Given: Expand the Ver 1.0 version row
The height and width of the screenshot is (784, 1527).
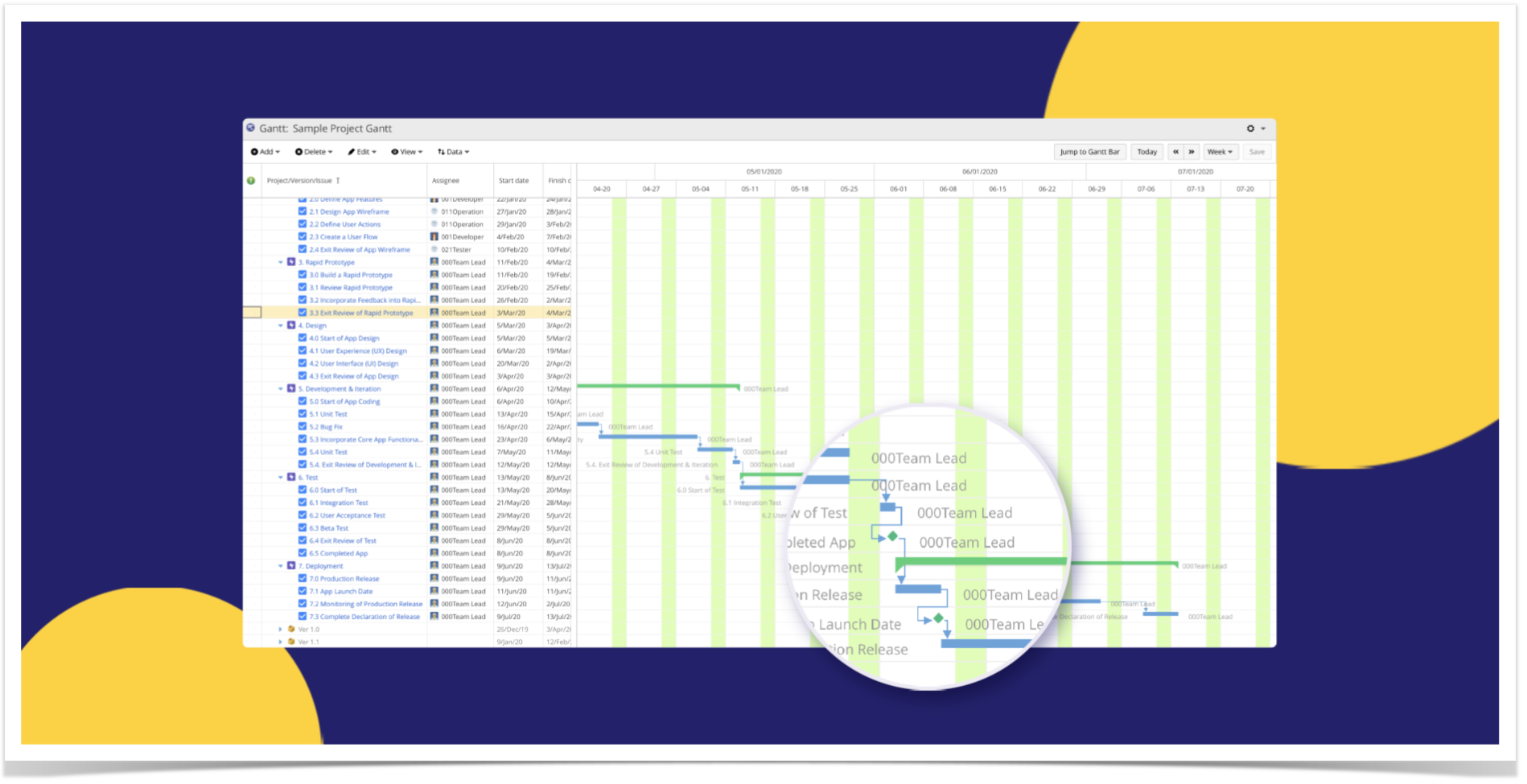Looking at the screenshot, I should point(280,630).
